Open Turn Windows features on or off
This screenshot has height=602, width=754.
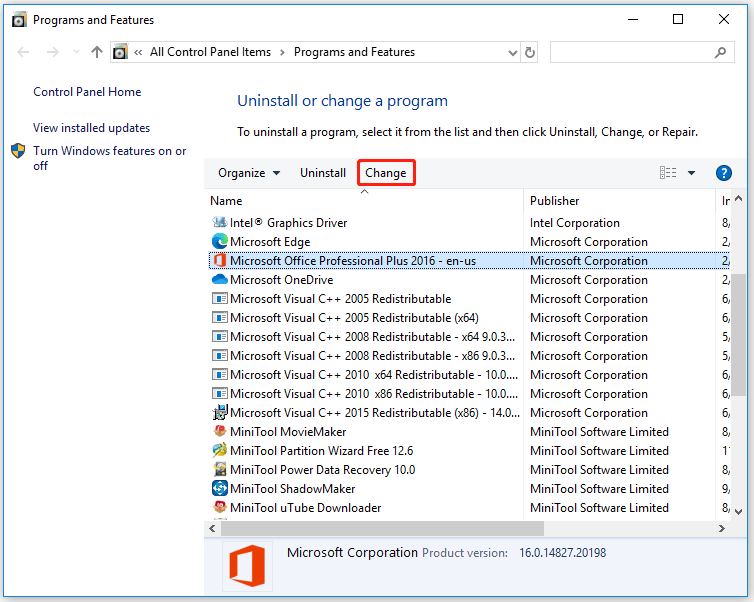coord(110,158)
